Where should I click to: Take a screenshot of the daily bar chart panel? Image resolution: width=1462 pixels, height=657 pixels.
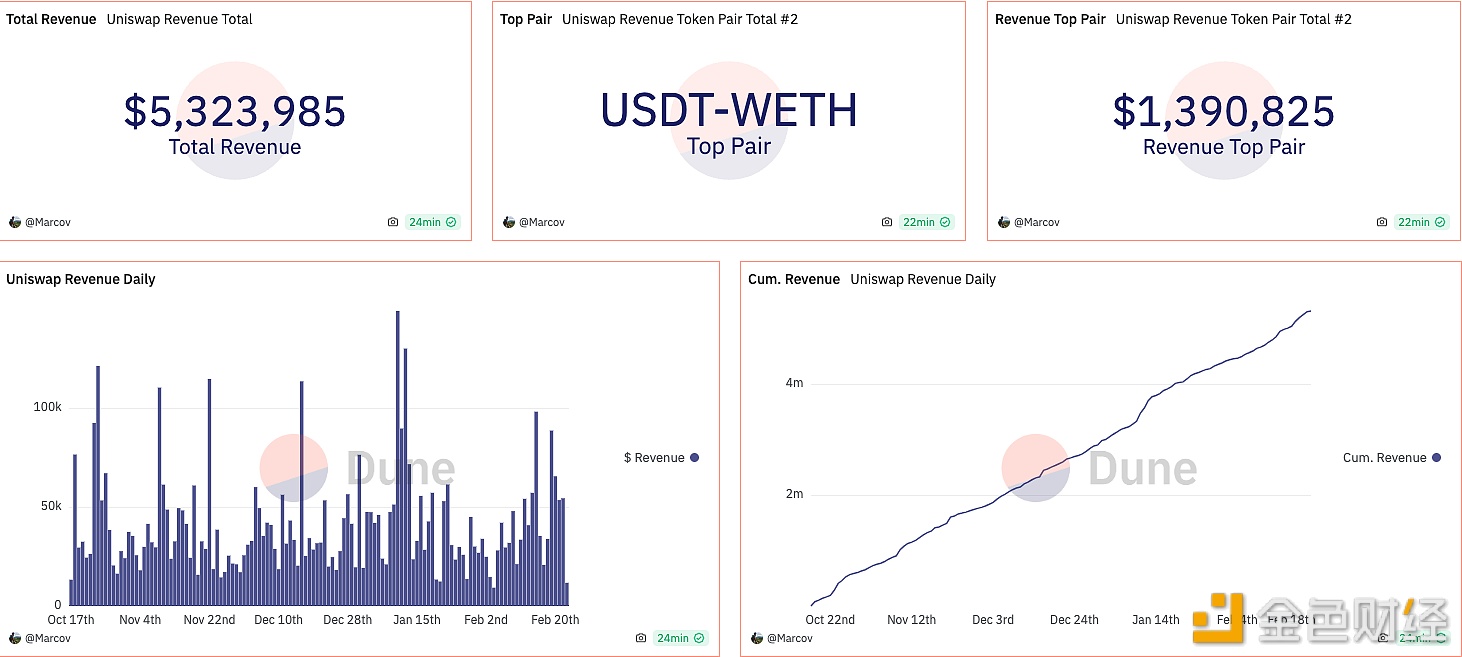[641, 638]
